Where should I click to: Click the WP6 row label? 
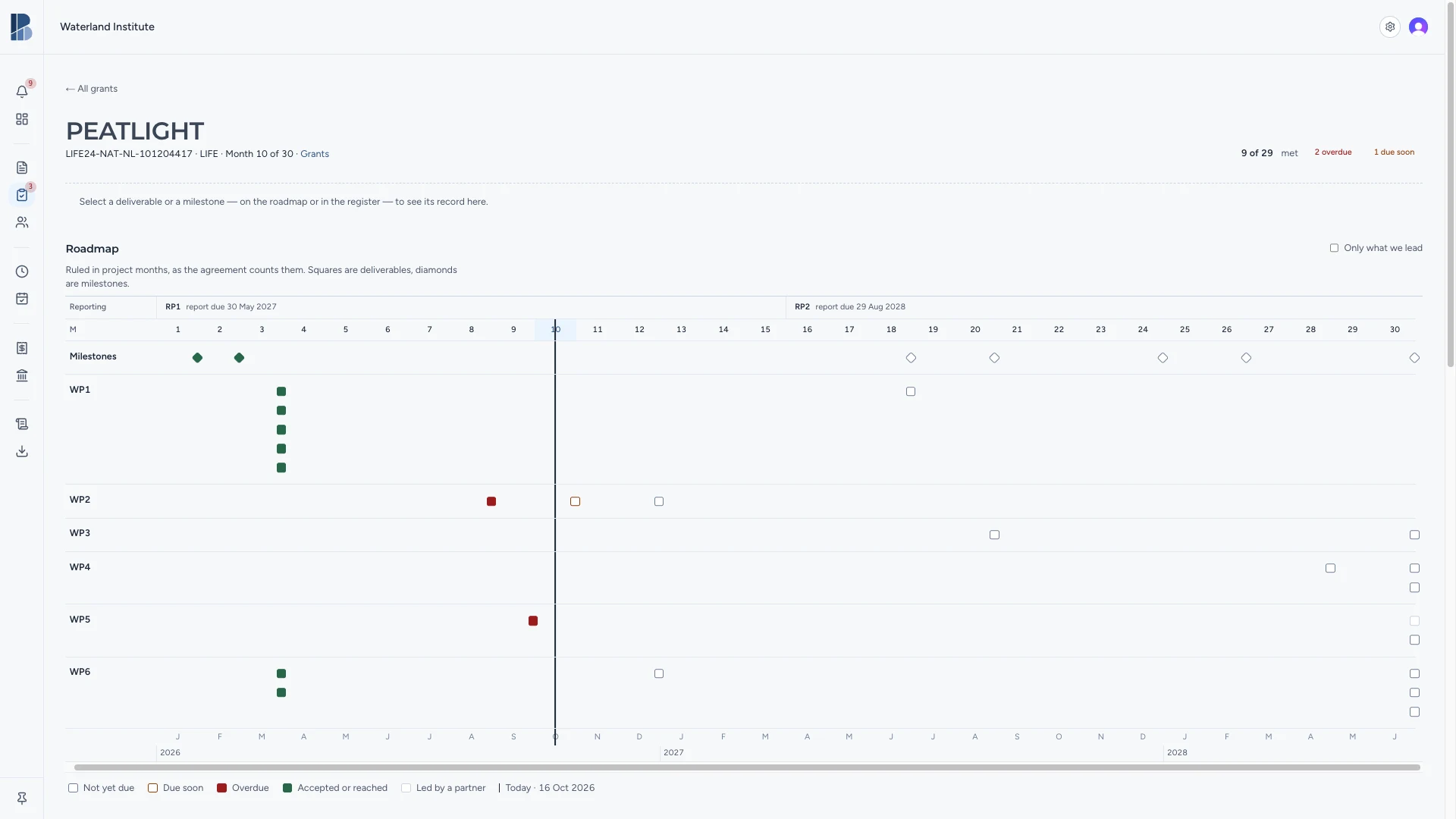point(80,672)
